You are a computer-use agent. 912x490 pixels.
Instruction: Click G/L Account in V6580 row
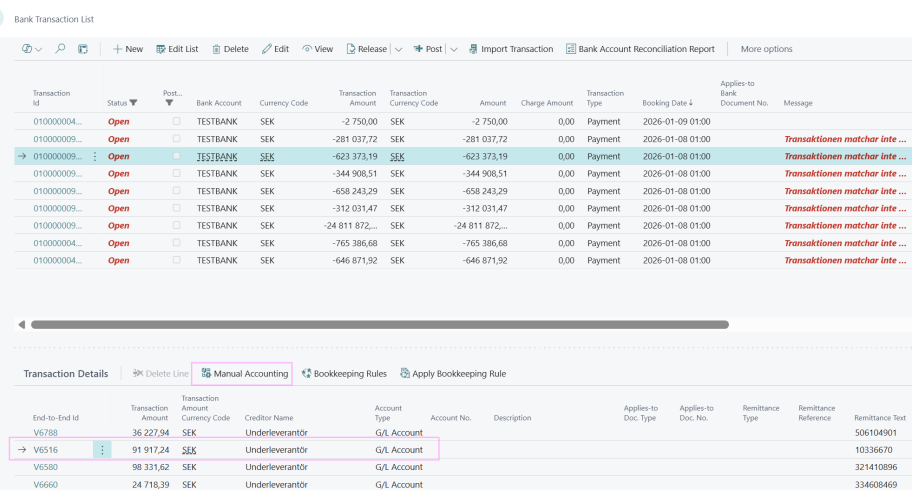[x=399, y=467]
